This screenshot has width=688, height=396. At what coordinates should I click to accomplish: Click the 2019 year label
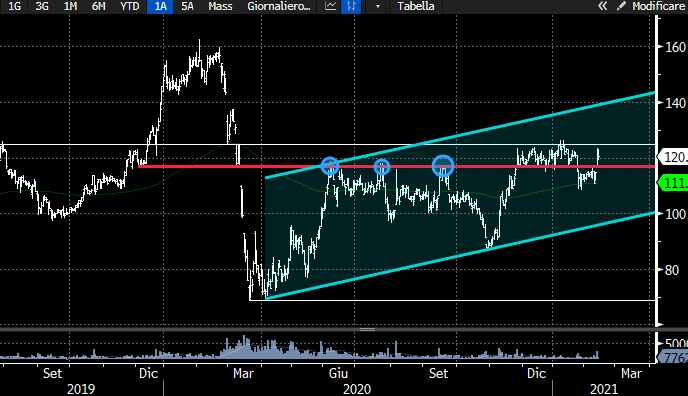pyautogui.click(x=81, y=389)
